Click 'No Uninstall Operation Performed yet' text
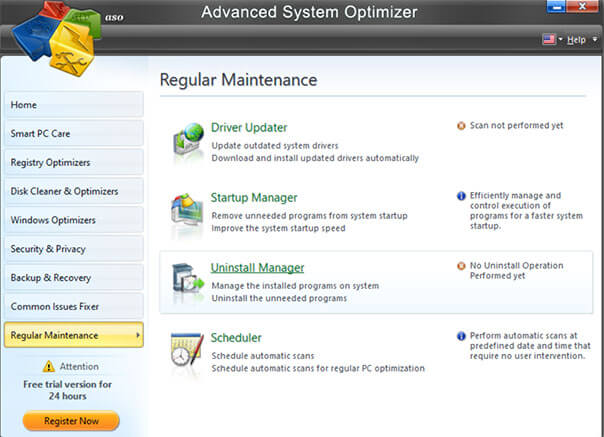The image size is (604, 437). point(517,271)
